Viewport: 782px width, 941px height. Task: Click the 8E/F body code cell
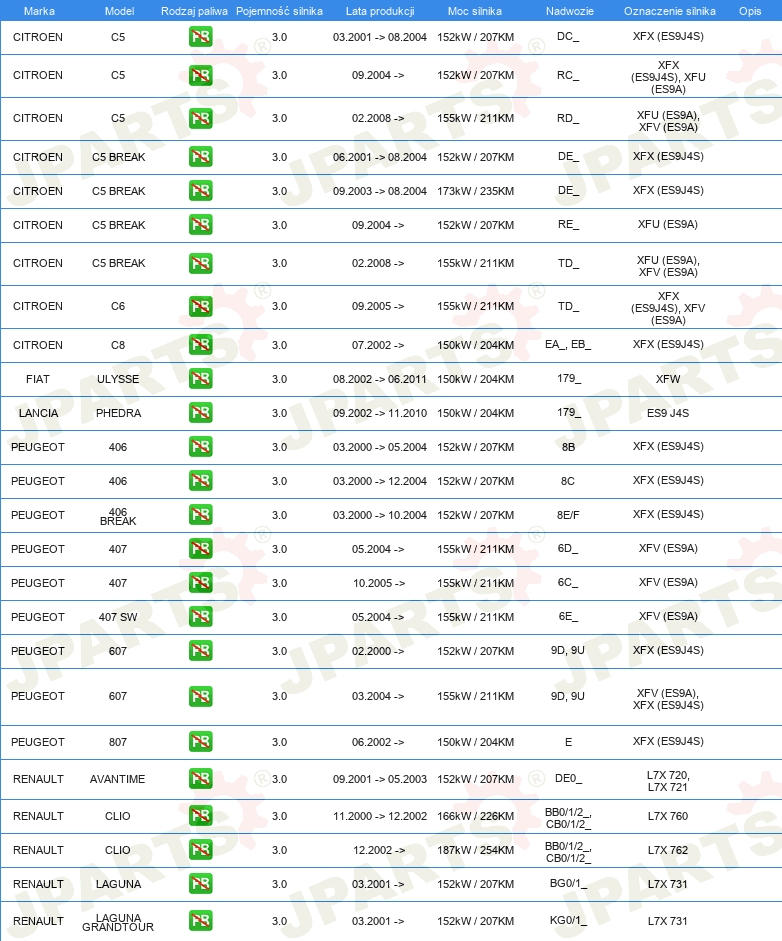click(568, 516)
